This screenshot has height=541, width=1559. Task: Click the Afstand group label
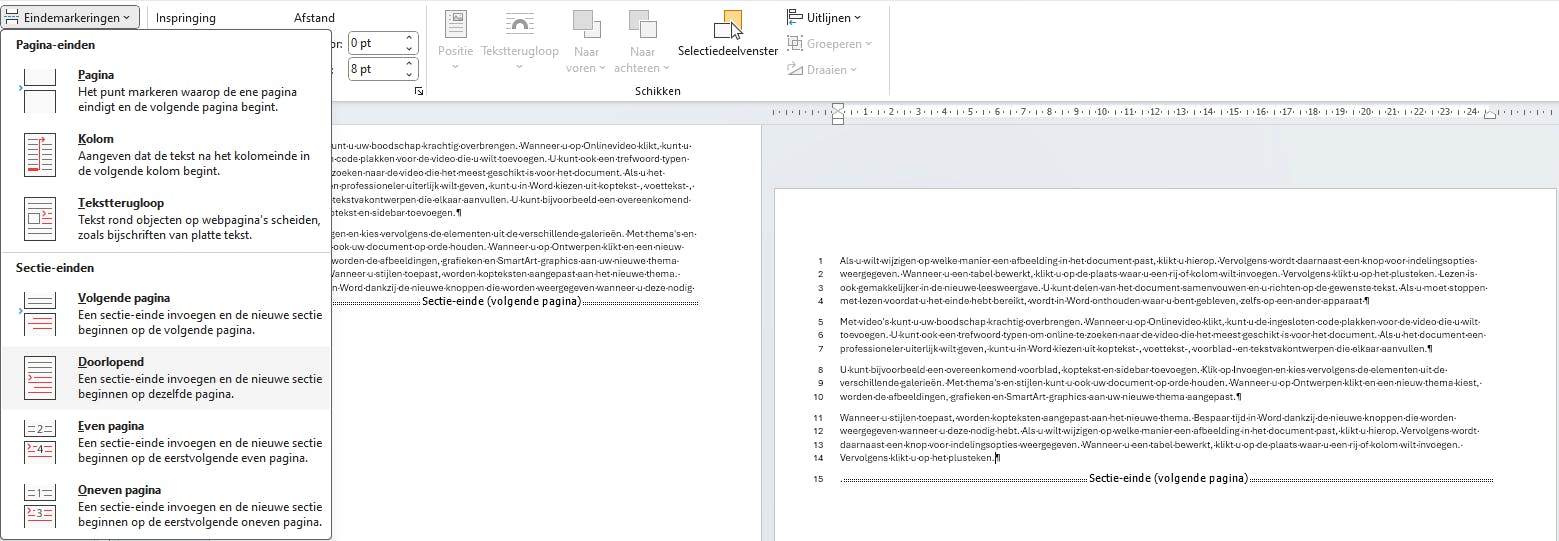coord(315,18)
